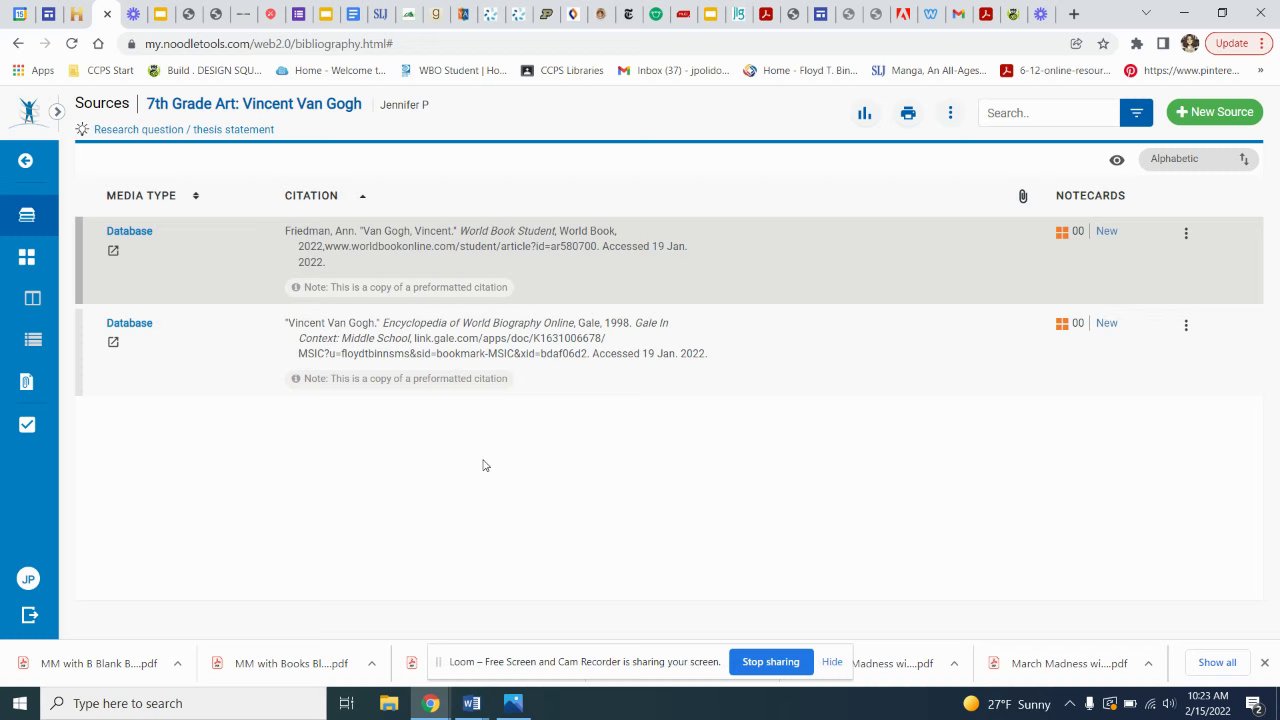Click the address bar URL
The image size is (1280, 720).
tap(268, 44)
